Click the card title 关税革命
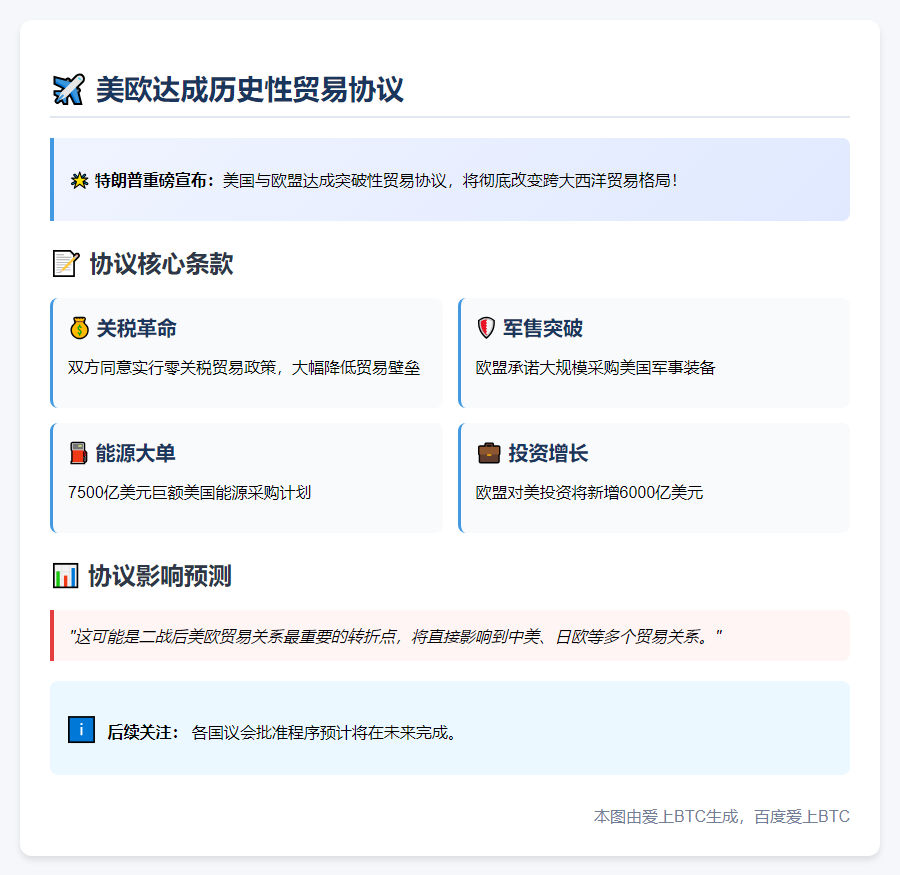The image size is (900, 875). [x=137, y=328]
